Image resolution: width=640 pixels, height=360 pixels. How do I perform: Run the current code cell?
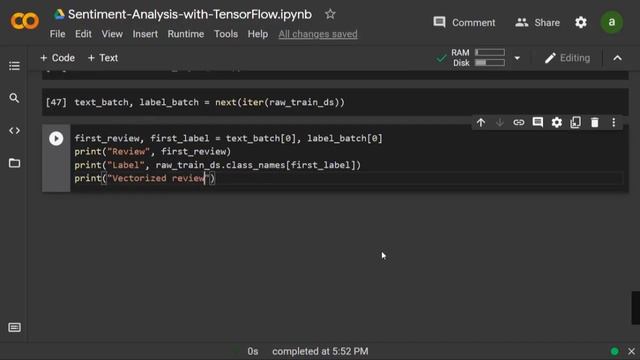point(56,138)
